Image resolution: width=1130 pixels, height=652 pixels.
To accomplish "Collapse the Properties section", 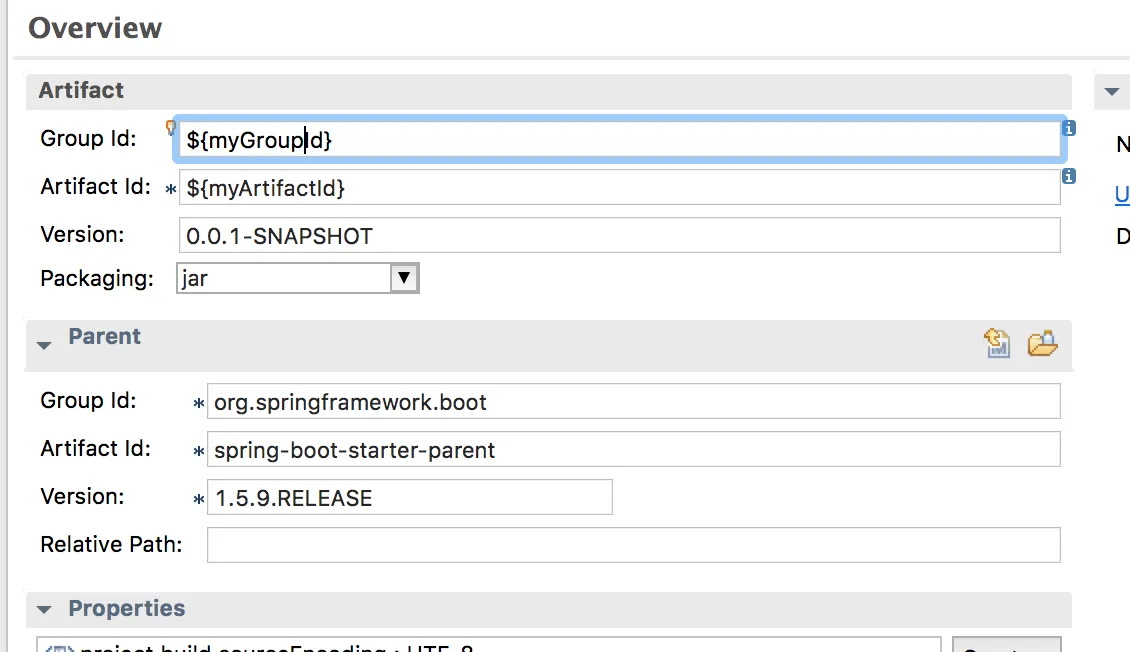I will pos(44,609).
